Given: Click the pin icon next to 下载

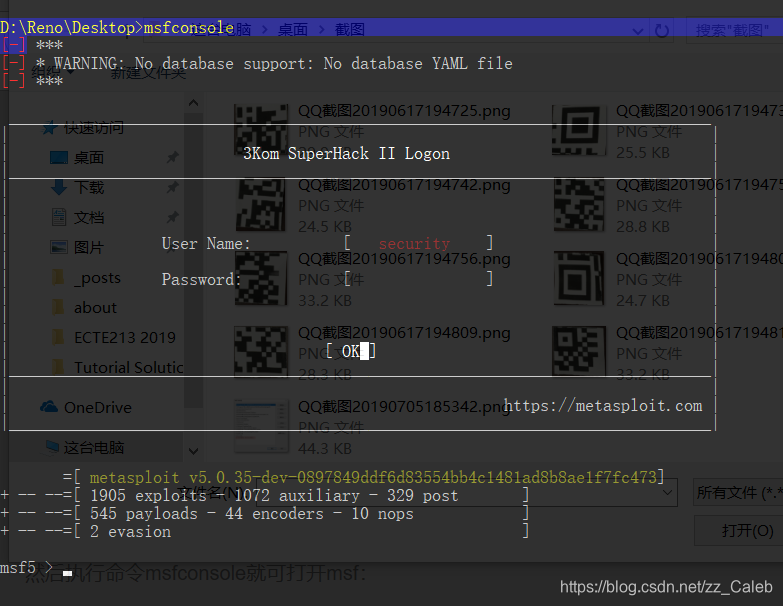Looking at the screenshot, I should coord(173,187).
